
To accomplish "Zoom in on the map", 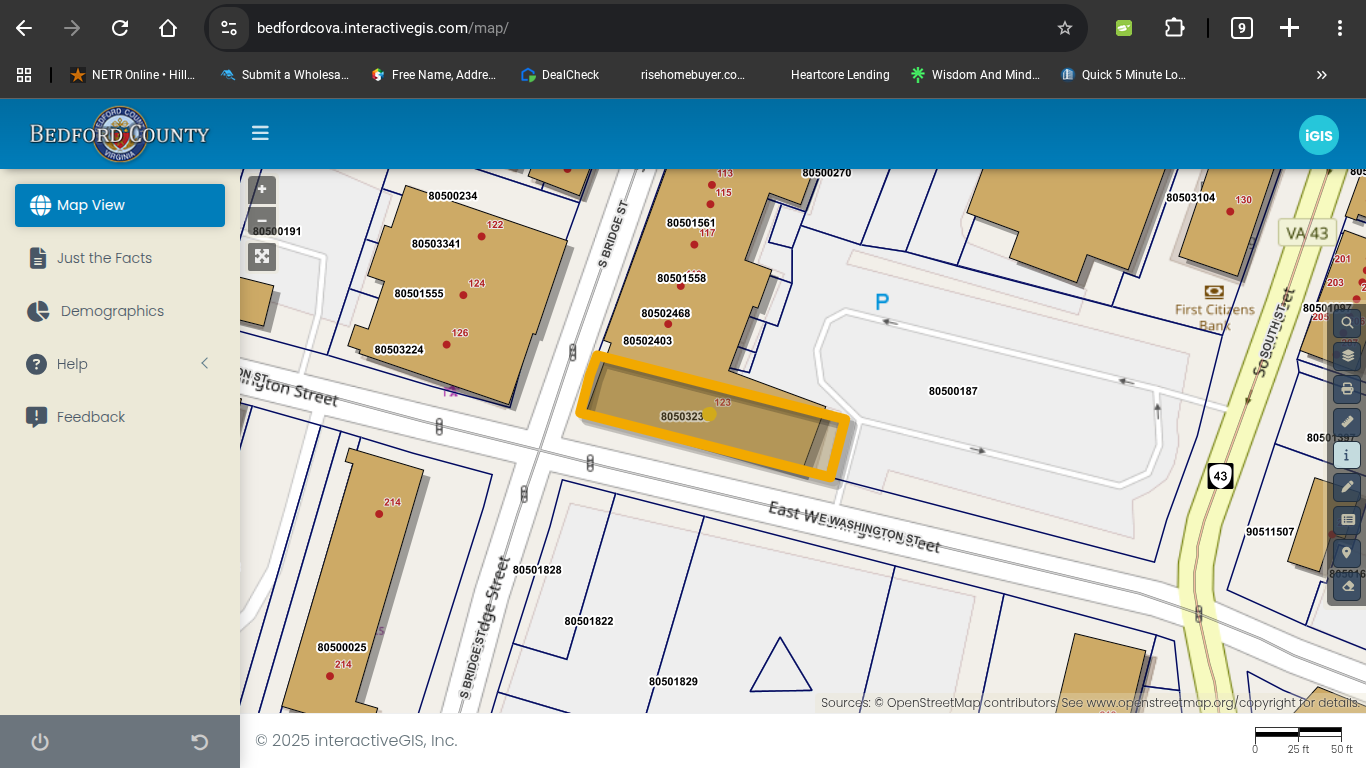I will coord(262,190).
